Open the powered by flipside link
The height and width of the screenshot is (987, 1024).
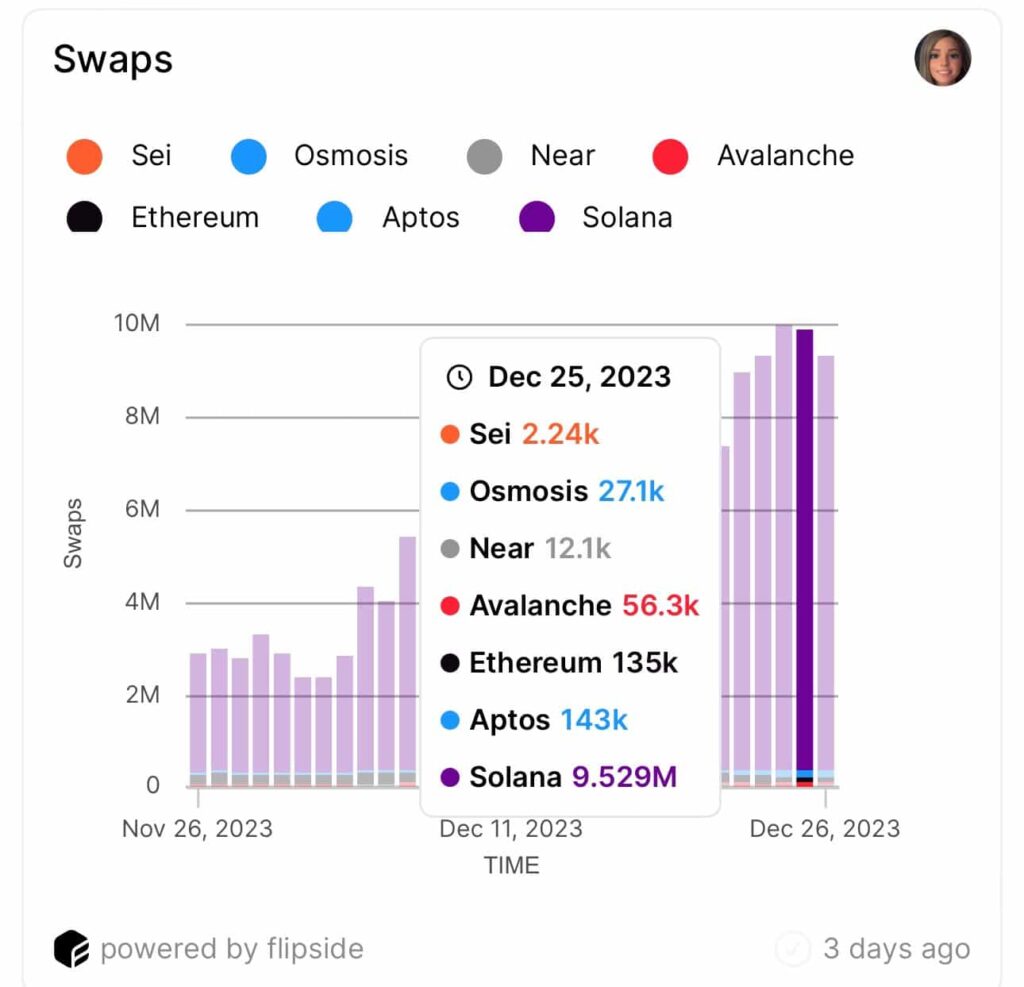pos(231,949)
